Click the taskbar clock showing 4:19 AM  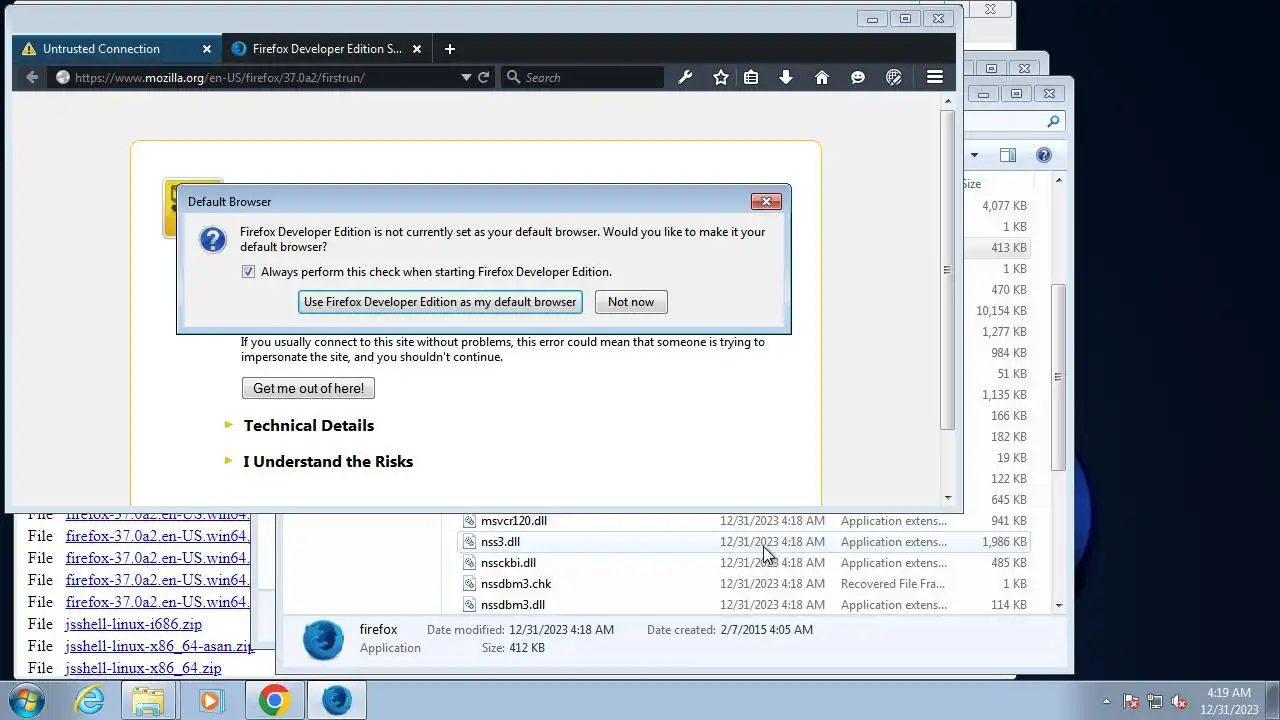click(x=1230, y=701)
